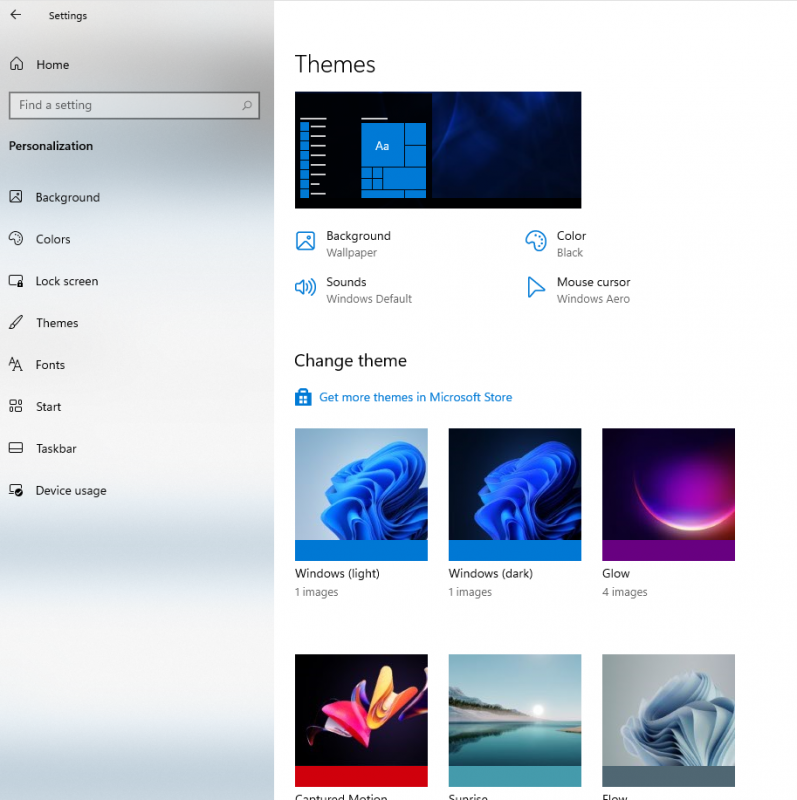Click the search magnifier icon
The height and width of the screenshot is (800, 797).
pos(247,105)
